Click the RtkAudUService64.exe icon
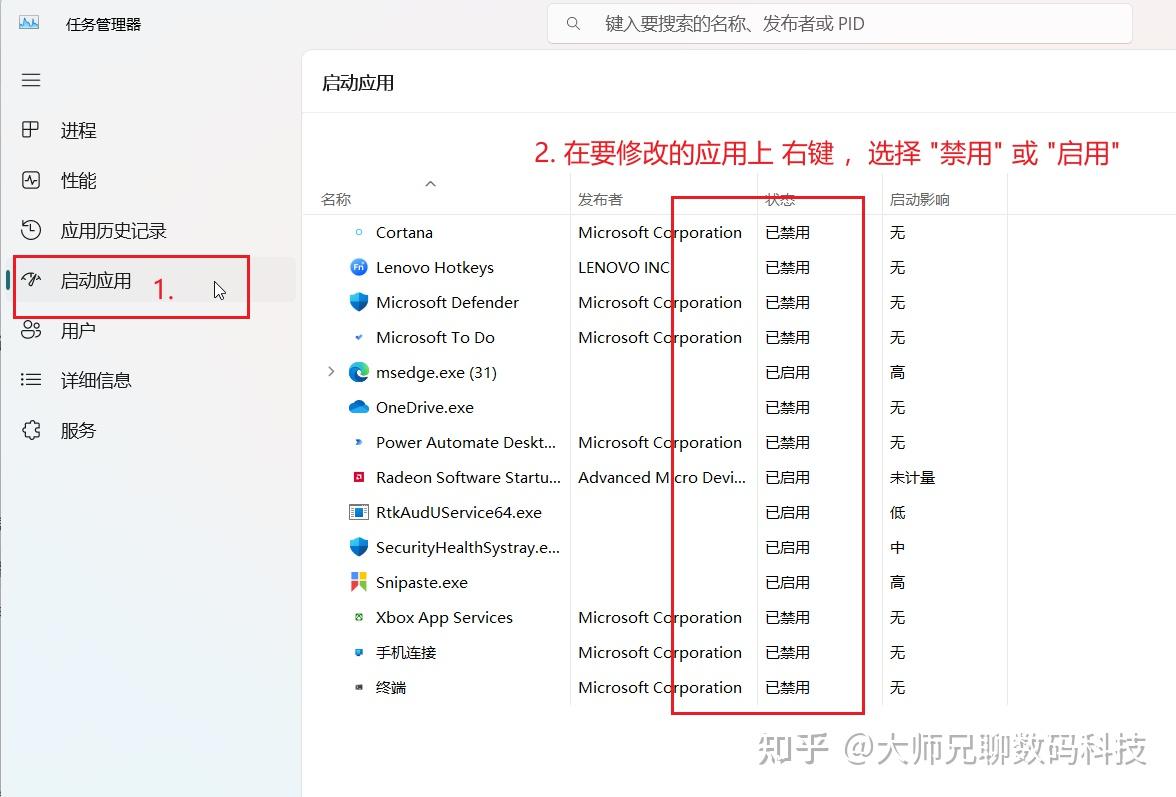Screen dimensions: 1176x797 tap(358, 512)
